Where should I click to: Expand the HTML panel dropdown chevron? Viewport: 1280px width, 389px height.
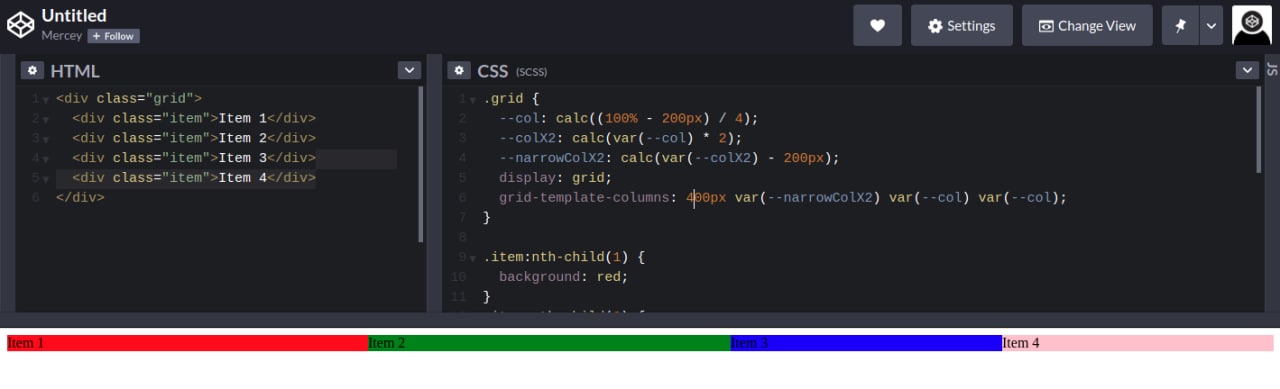tap(409, 70)
